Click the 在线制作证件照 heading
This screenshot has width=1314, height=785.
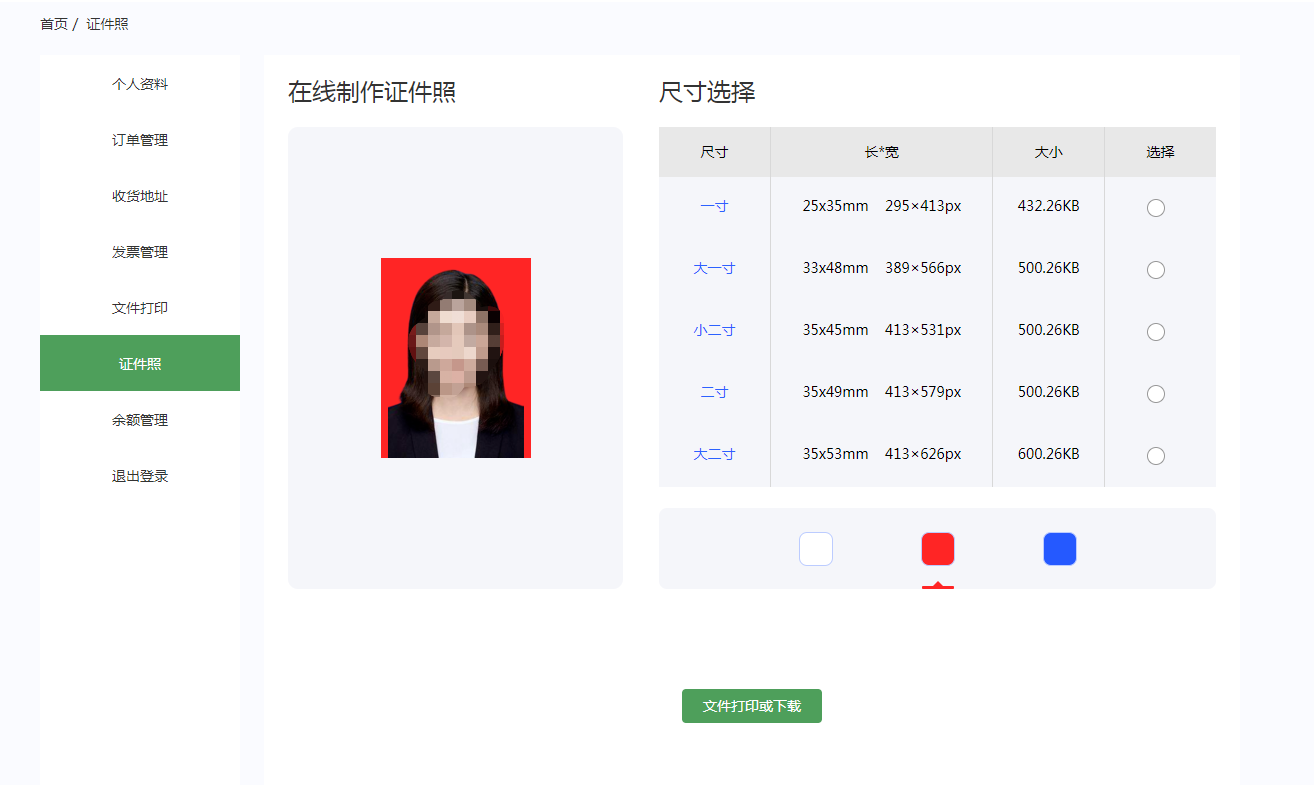coord(372,92)
